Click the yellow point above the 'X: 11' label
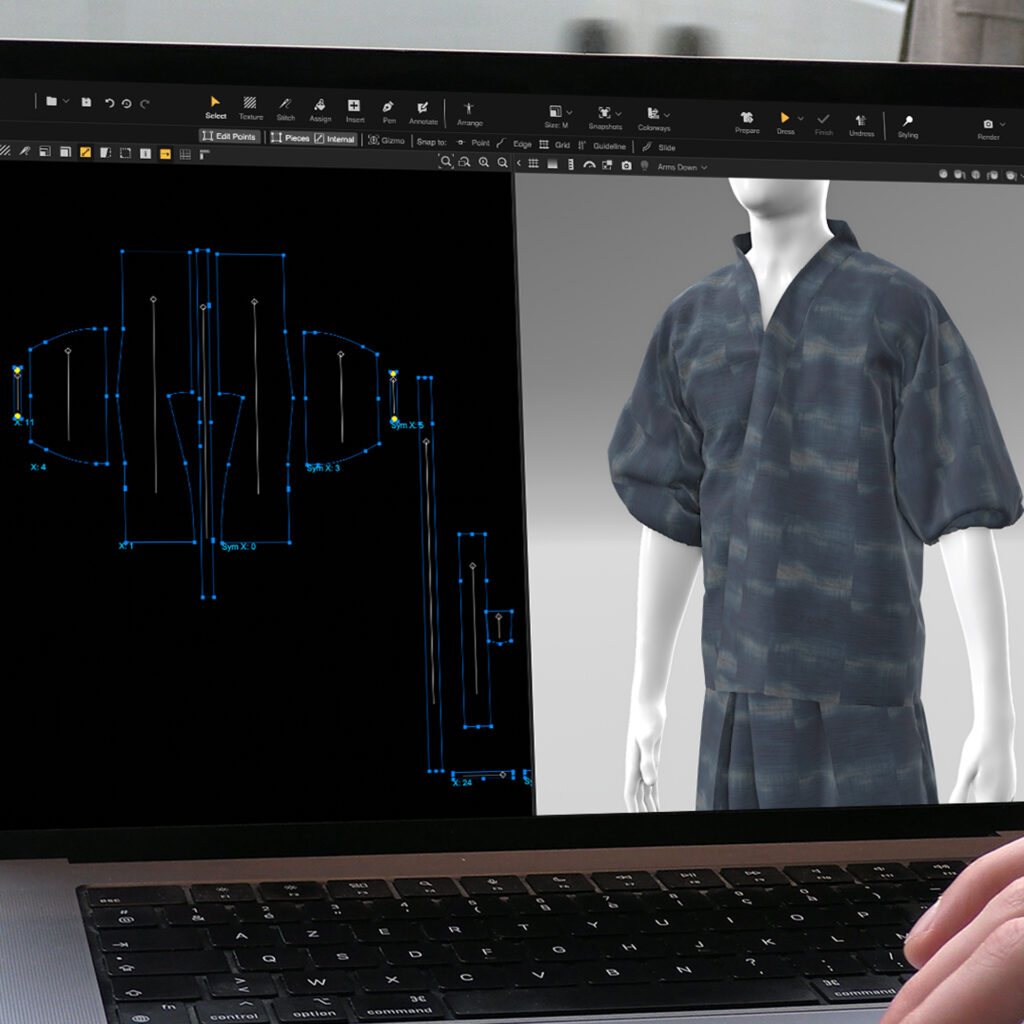 coord(18,417)
